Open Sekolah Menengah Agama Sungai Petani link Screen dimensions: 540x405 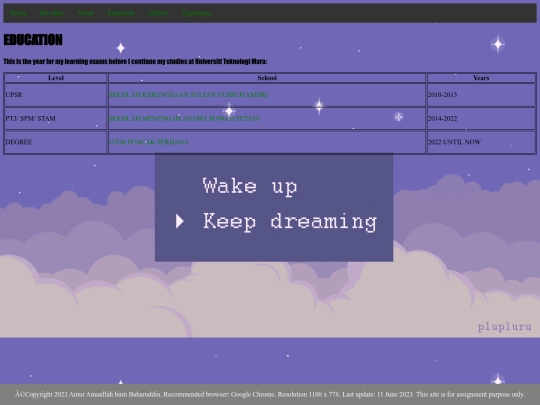pos(184,118)
